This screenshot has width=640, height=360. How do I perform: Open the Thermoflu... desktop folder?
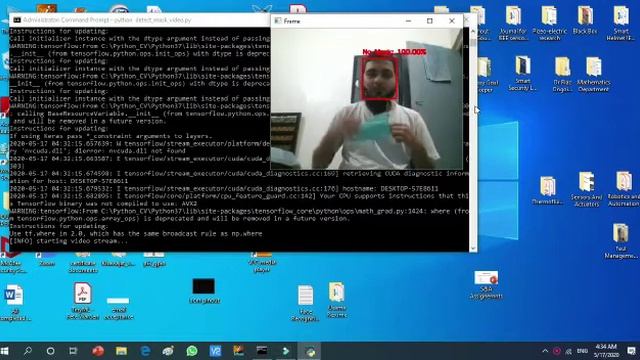(548, 190)
